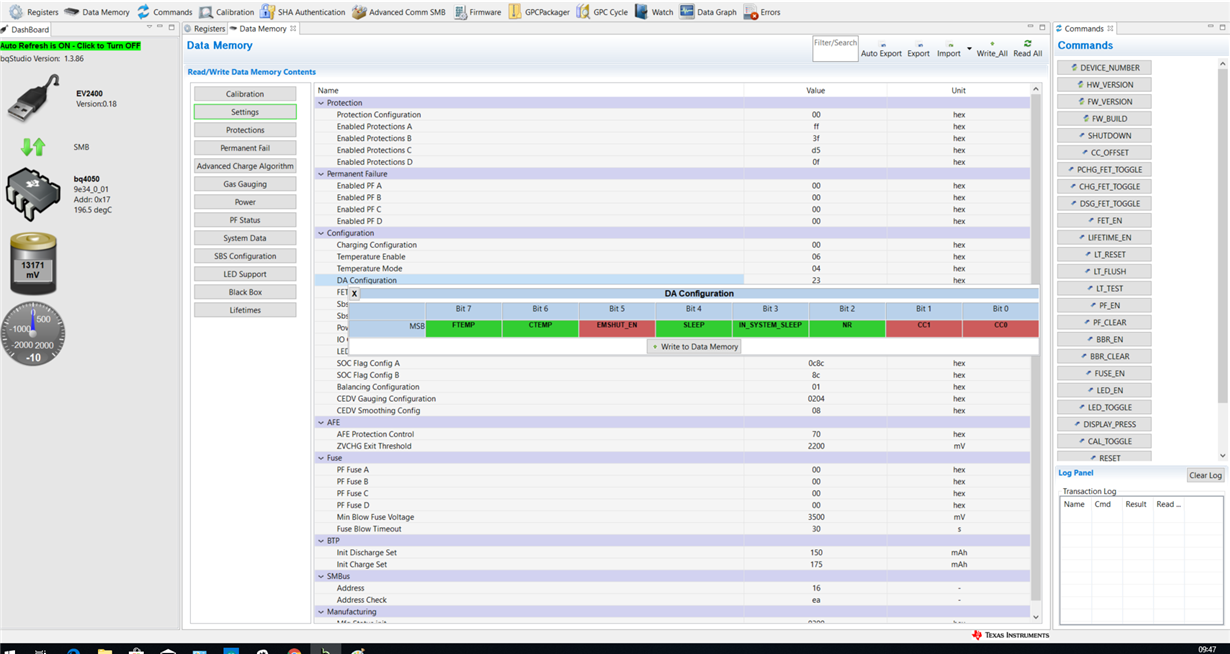Open Registers from the top toolbar

tap(33, 12)
